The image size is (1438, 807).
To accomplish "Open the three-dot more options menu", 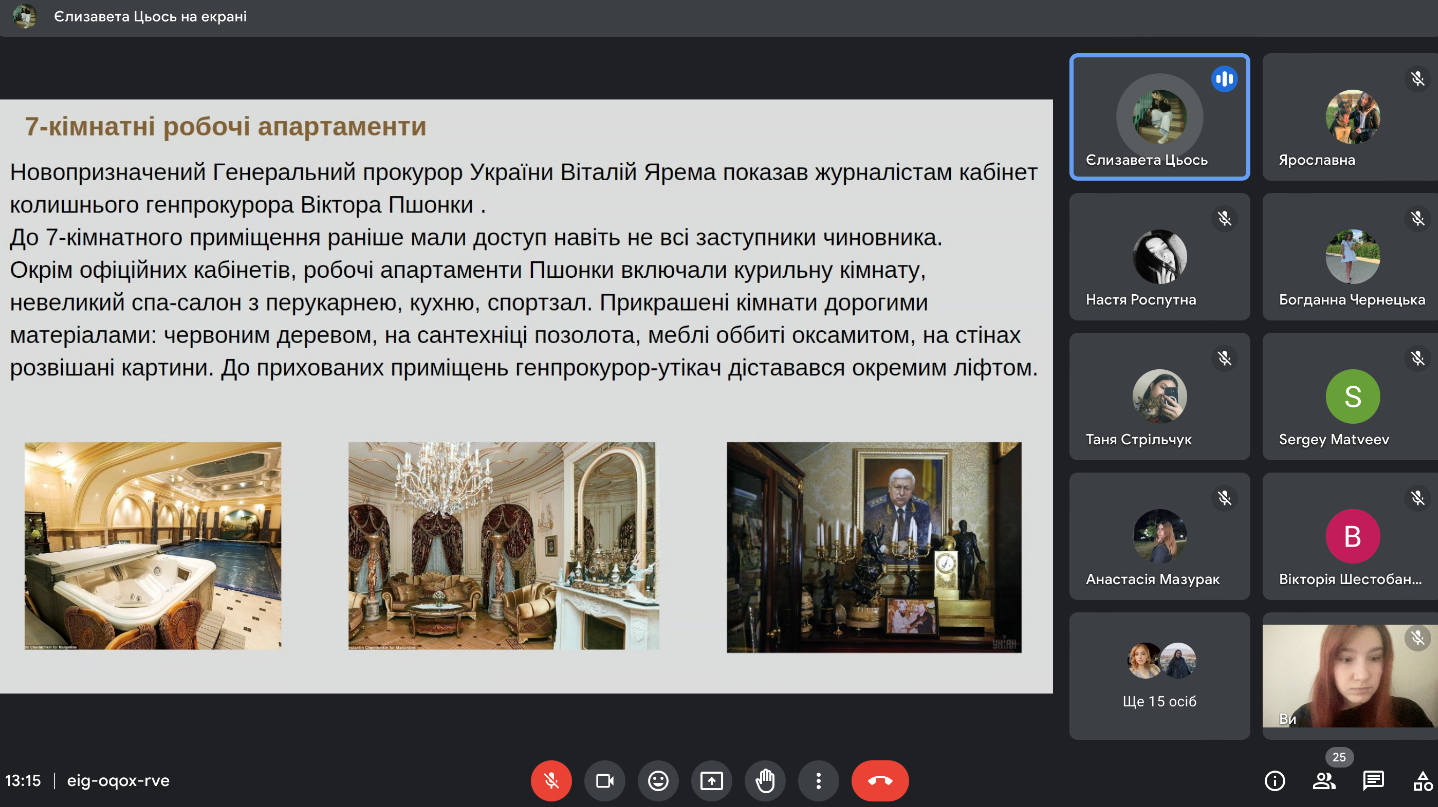I will [x=818, y=781].
